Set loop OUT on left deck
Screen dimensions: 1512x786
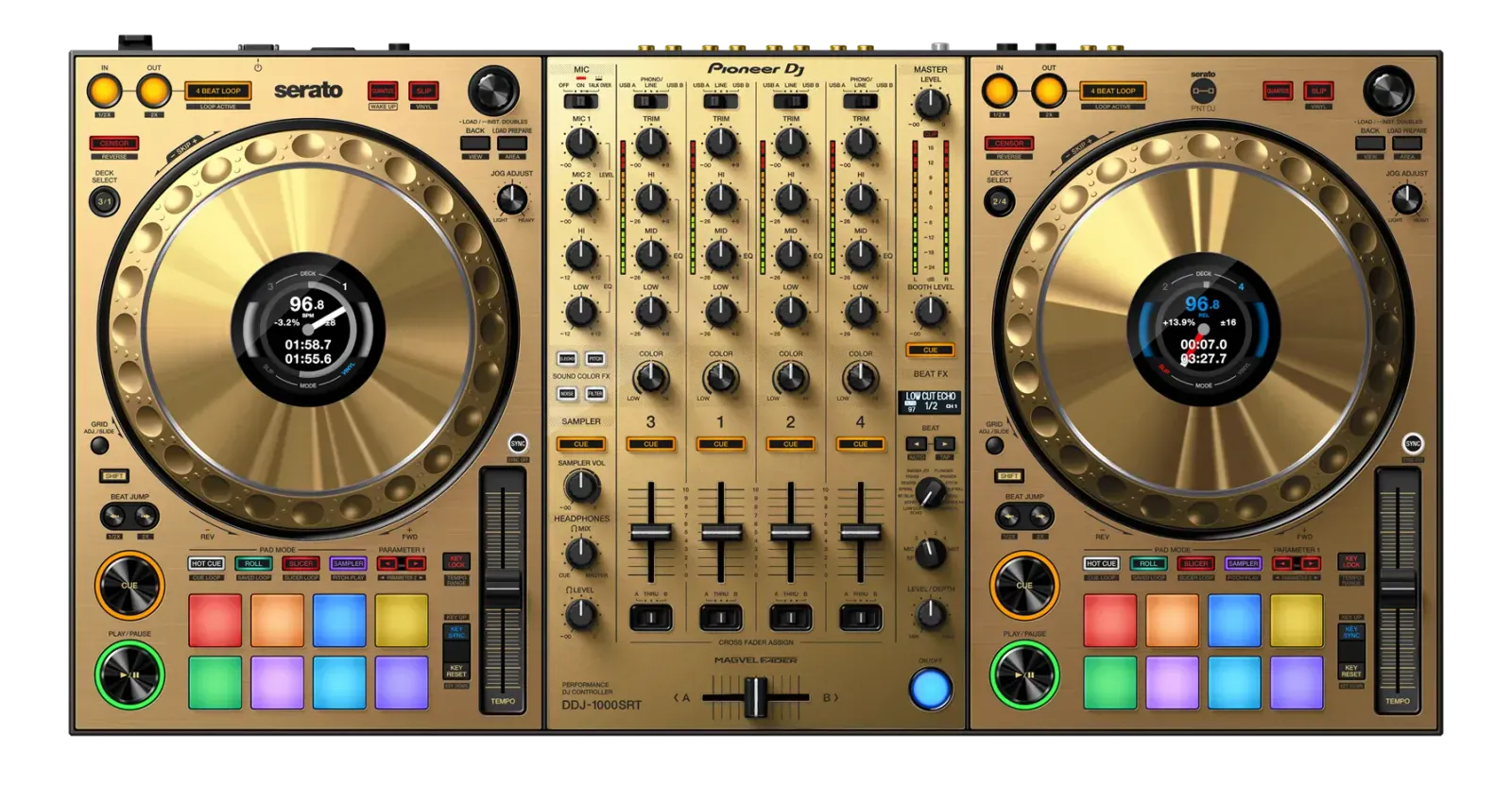[153, 91]
